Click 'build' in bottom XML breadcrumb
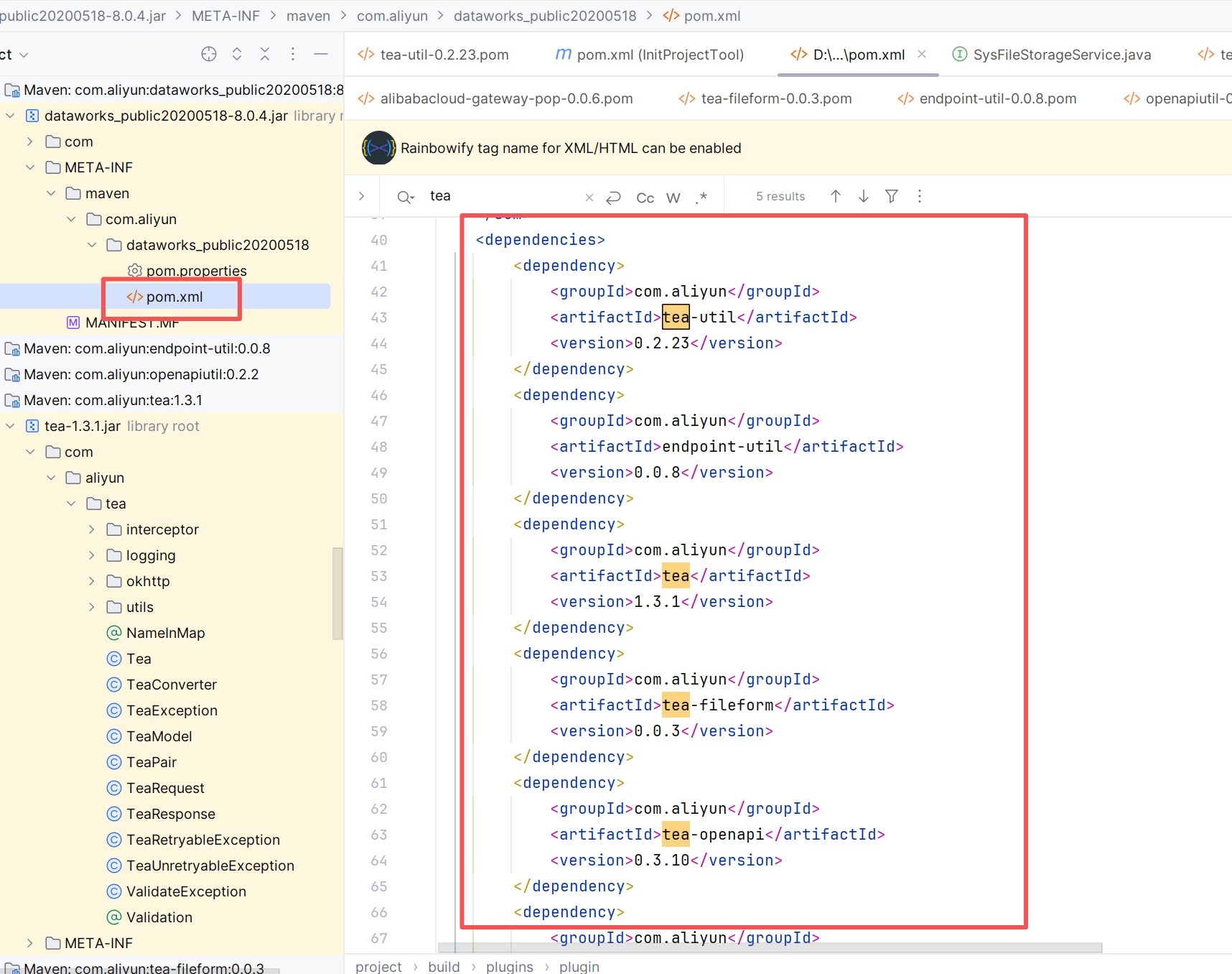1232x974 pixels. (444, 967)
